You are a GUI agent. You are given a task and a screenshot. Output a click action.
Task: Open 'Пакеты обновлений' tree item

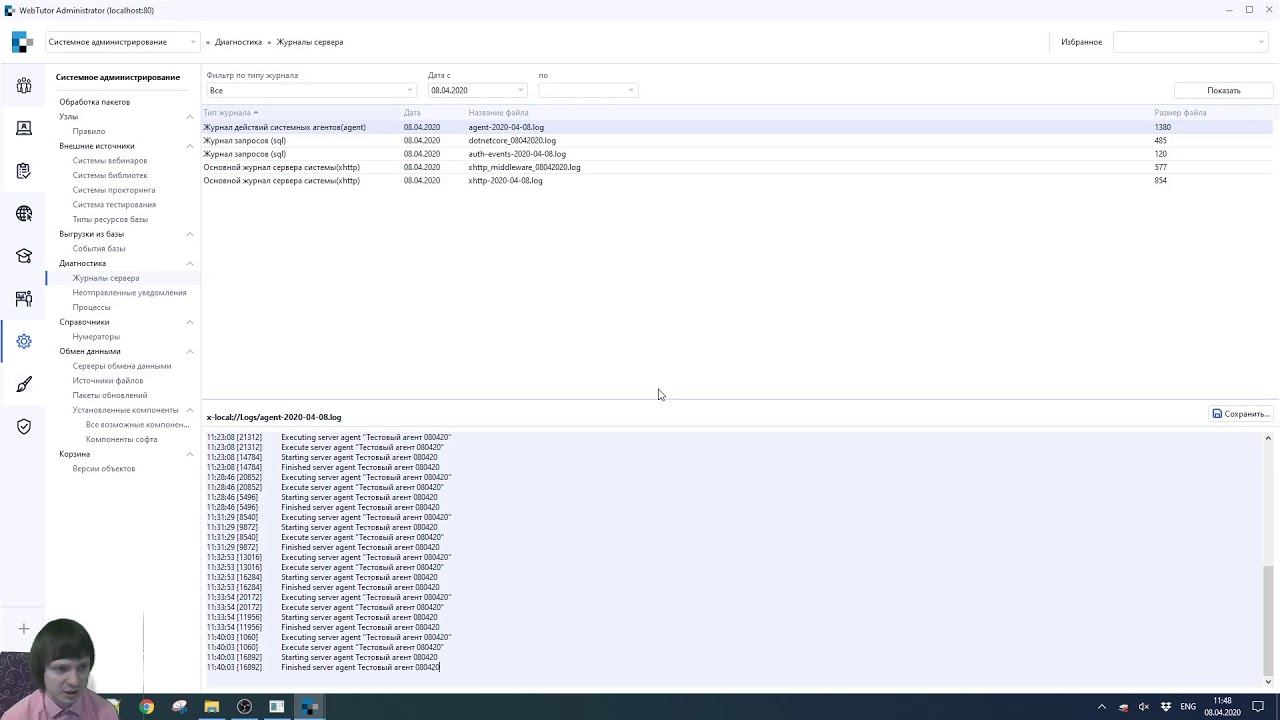point(110,395)
